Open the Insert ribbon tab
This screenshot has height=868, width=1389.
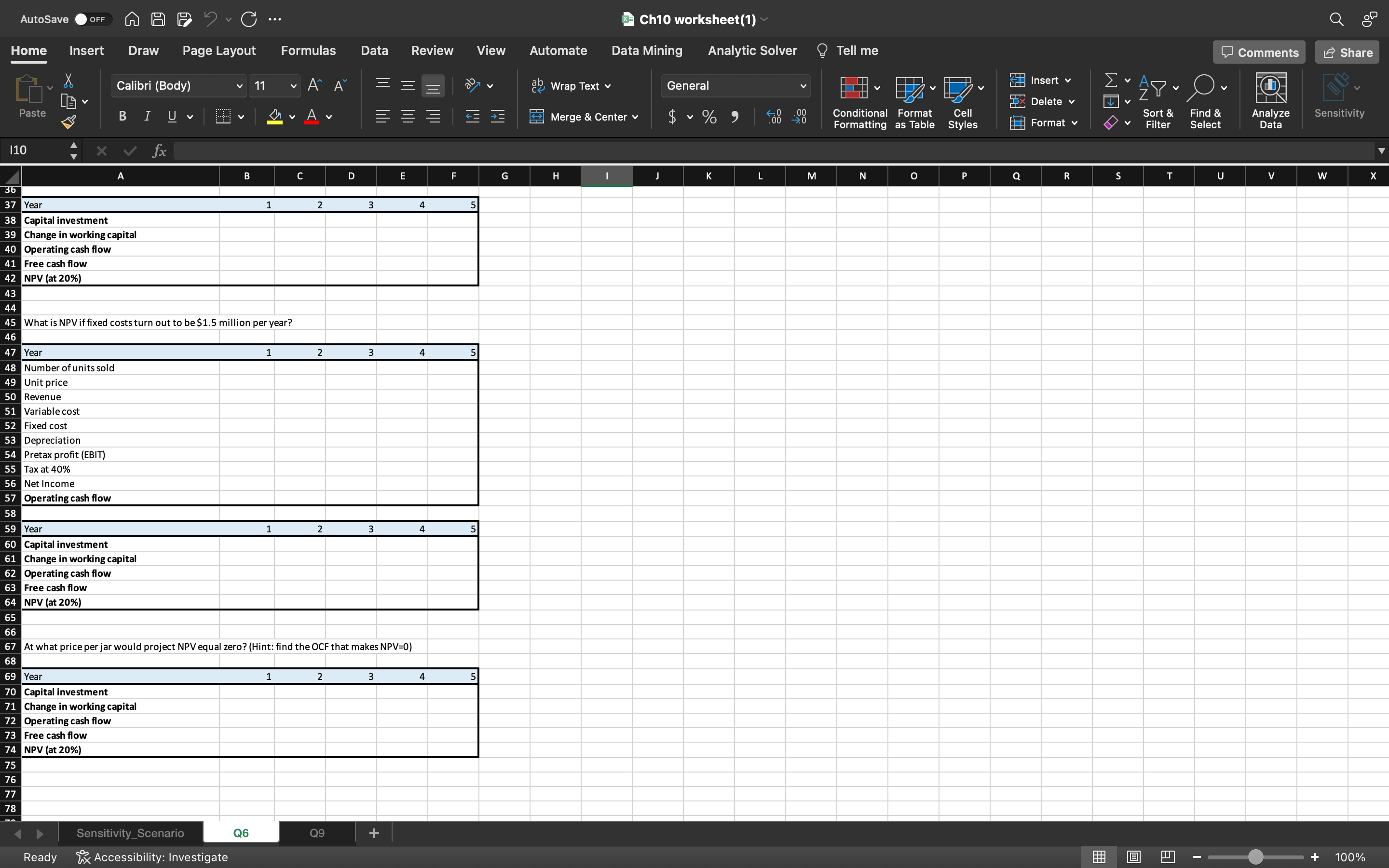[x=87, y=51]
